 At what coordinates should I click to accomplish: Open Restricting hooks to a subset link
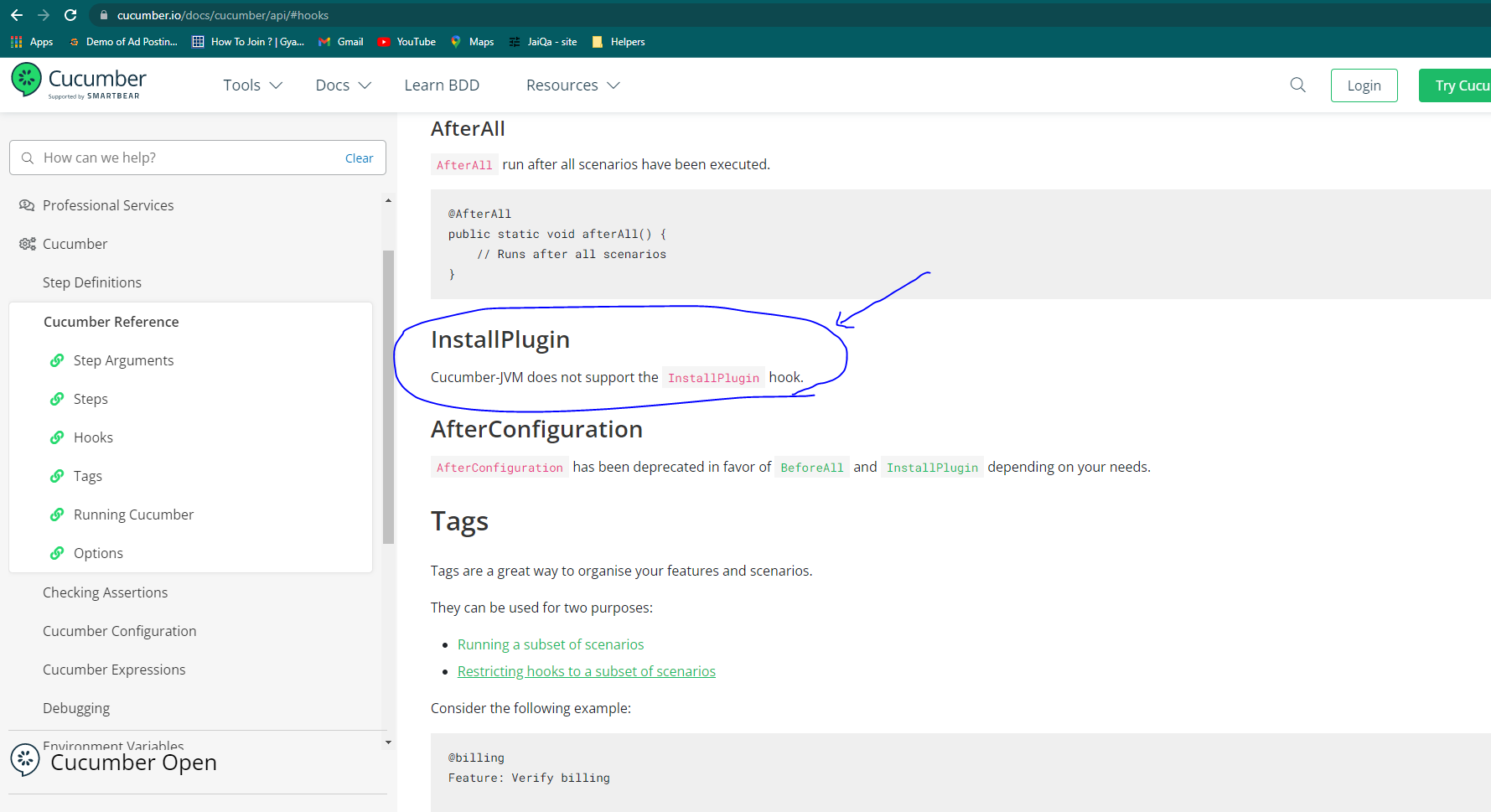pos(587,671)
